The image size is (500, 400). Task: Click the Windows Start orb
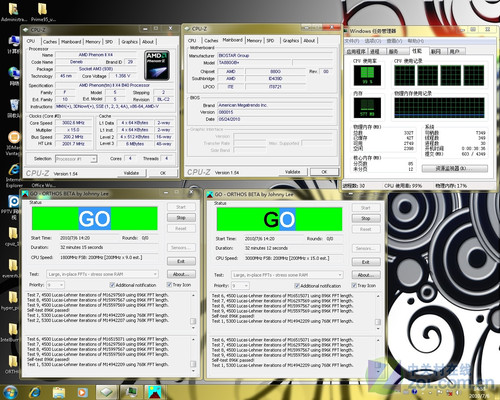click(11, 392)
